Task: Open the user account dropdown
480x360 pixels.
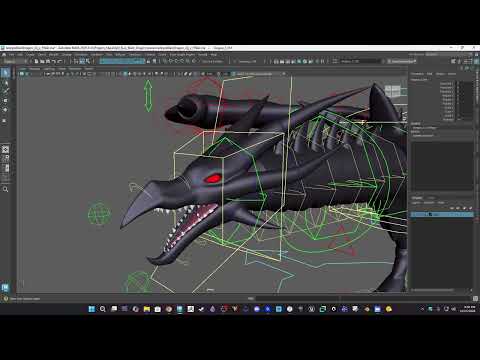Action: coord(402,61)
